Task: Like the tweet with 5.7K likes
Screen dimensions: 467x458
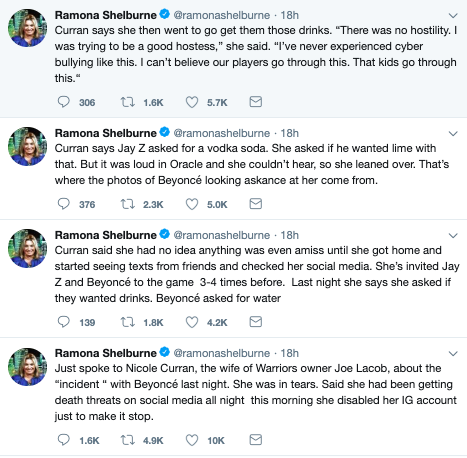Action: coord(192,102)
